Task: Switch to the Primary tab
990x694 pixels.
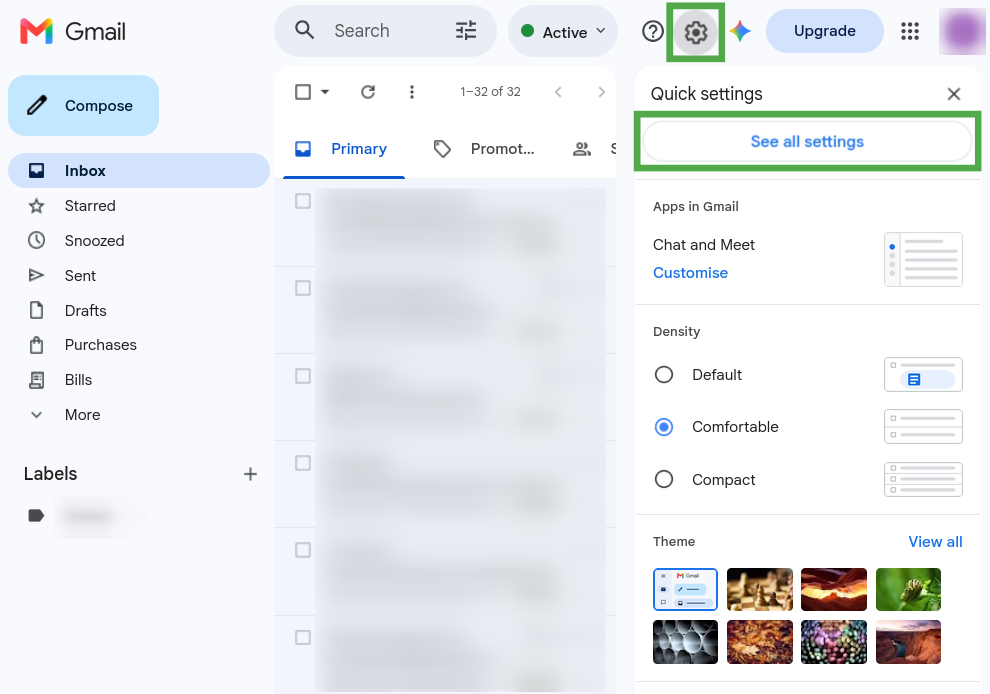Action: pyautogui.click(x=343, y=149)
